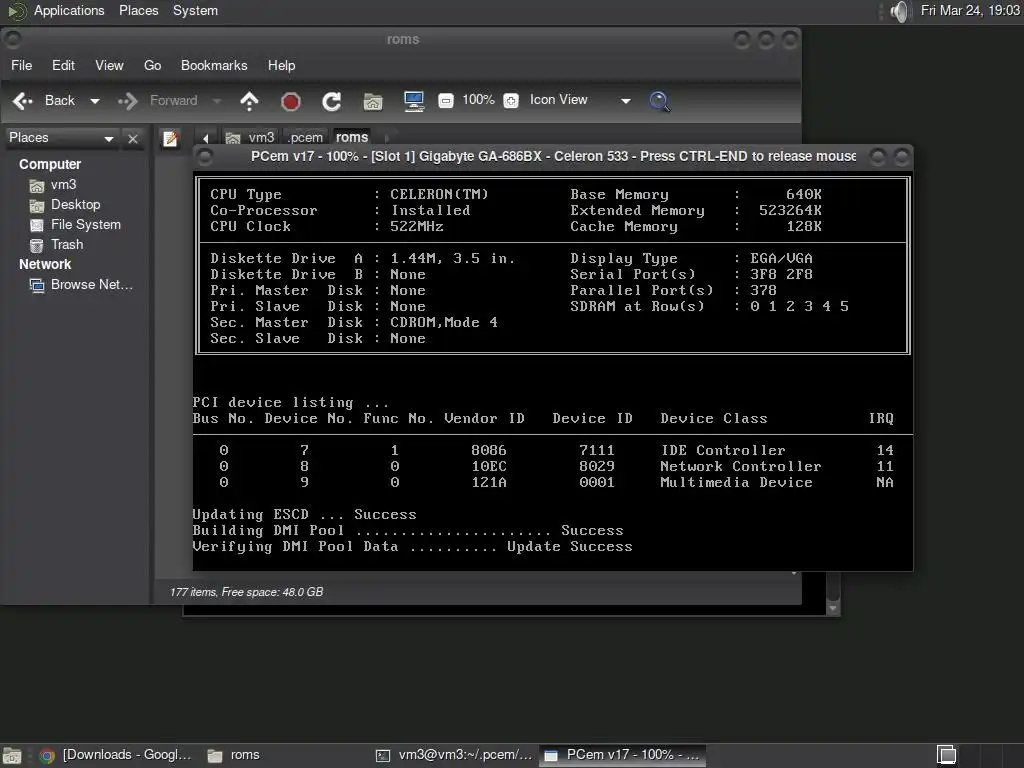This screenshot has height=768, width=1024.
Task: Click the roms window menu button icon
Action: (12, 39)
